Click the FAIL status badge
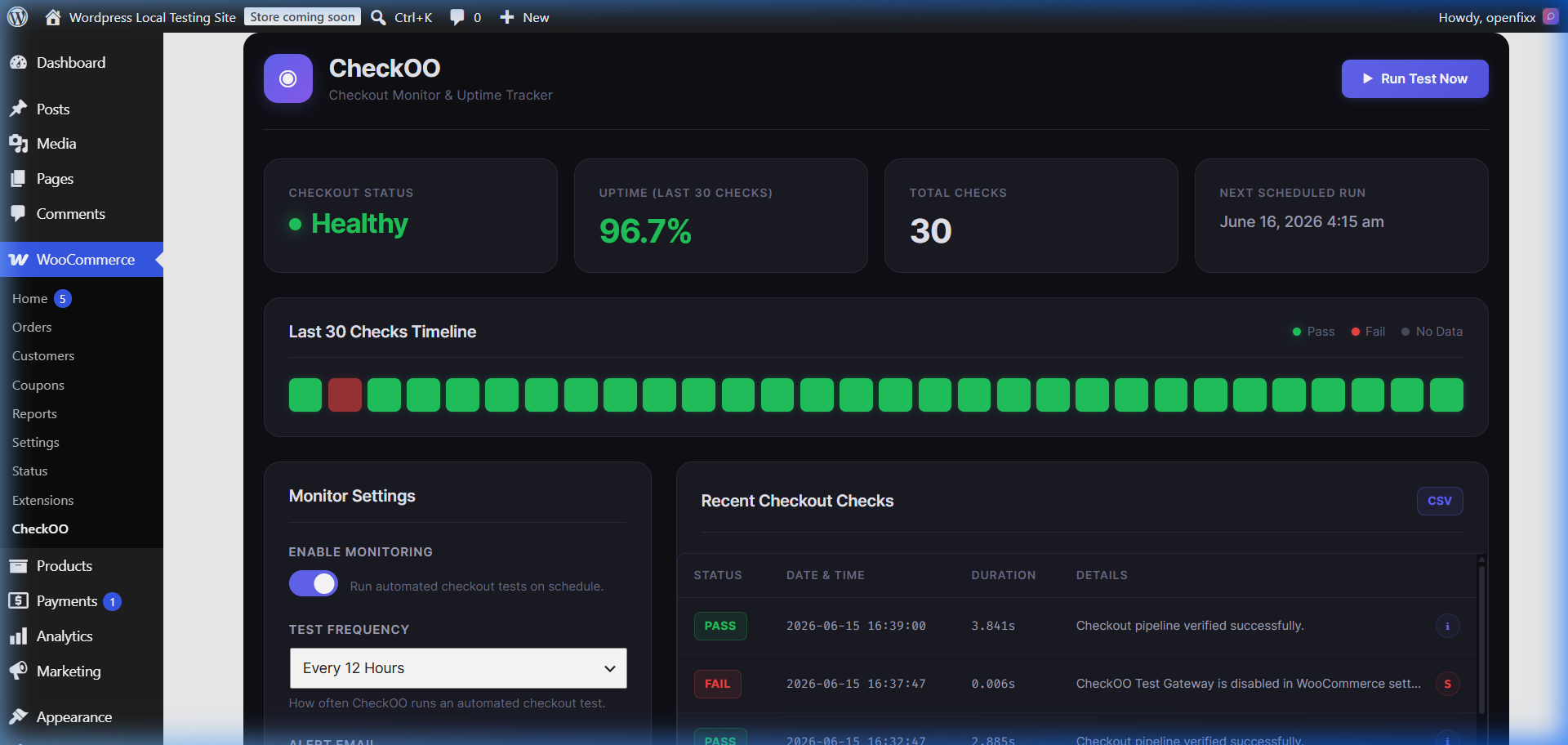 [x=717, y=684]
